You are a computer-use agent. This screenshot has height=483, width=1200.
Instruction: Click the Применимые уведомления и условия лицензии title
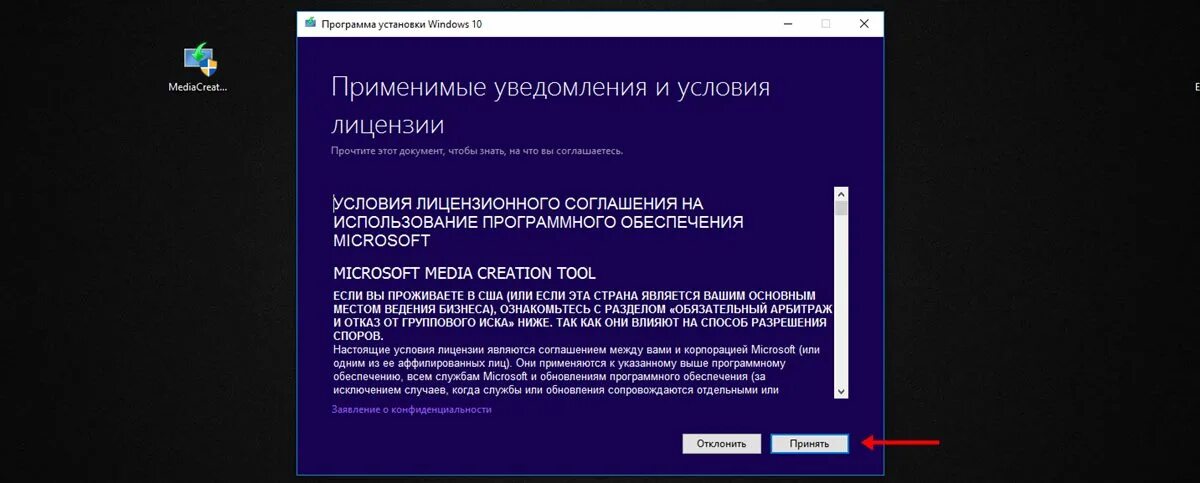pos(551,105)
